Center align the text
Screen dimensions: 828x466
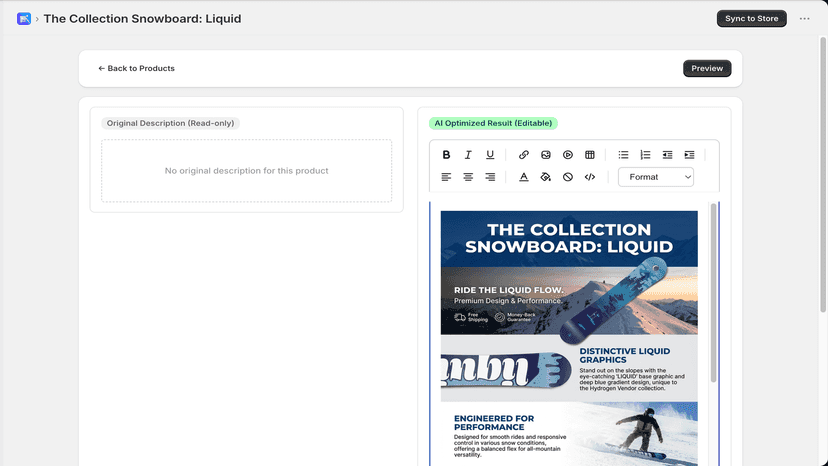[x=468, y=177]
